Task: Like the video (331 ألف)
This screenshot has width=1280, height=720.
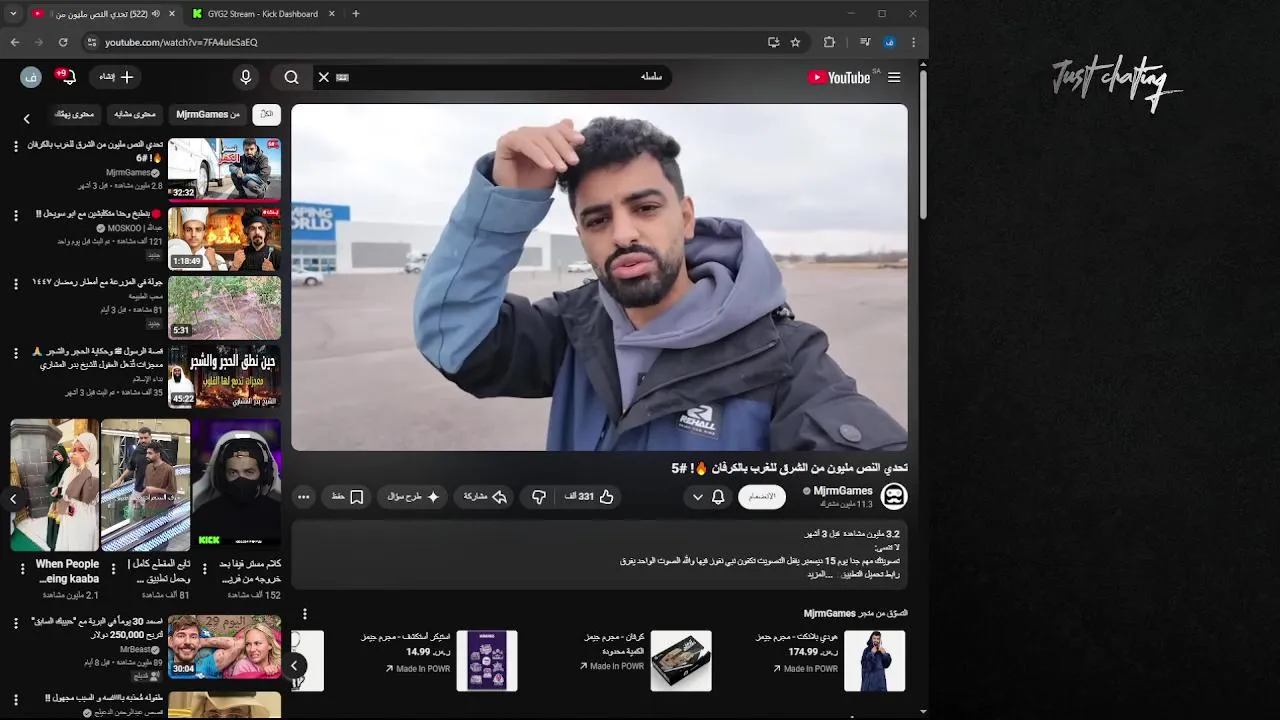Action: click(x=590, y=496)
